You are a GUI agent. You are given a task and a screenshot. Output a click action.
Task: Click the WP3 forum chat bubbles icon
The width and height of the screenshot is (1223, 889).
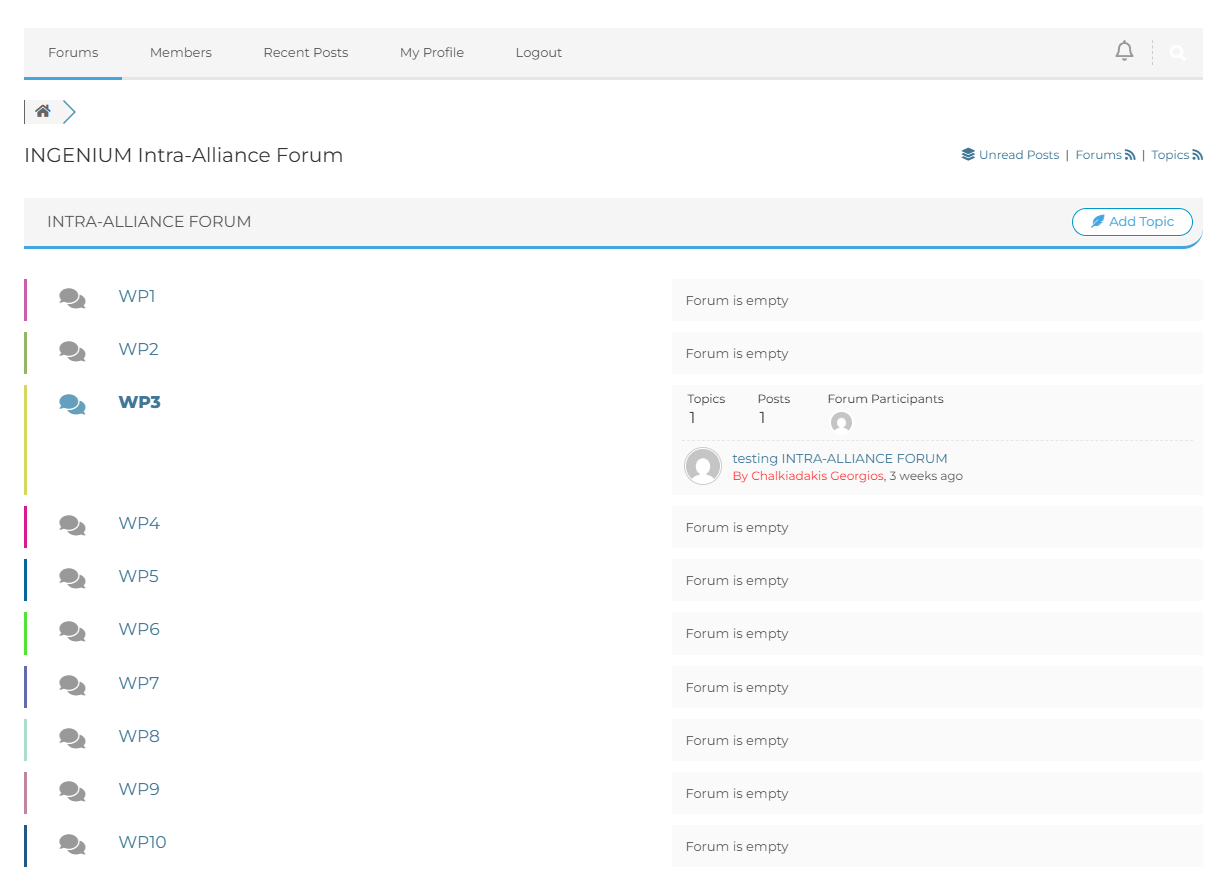[72, 404]
